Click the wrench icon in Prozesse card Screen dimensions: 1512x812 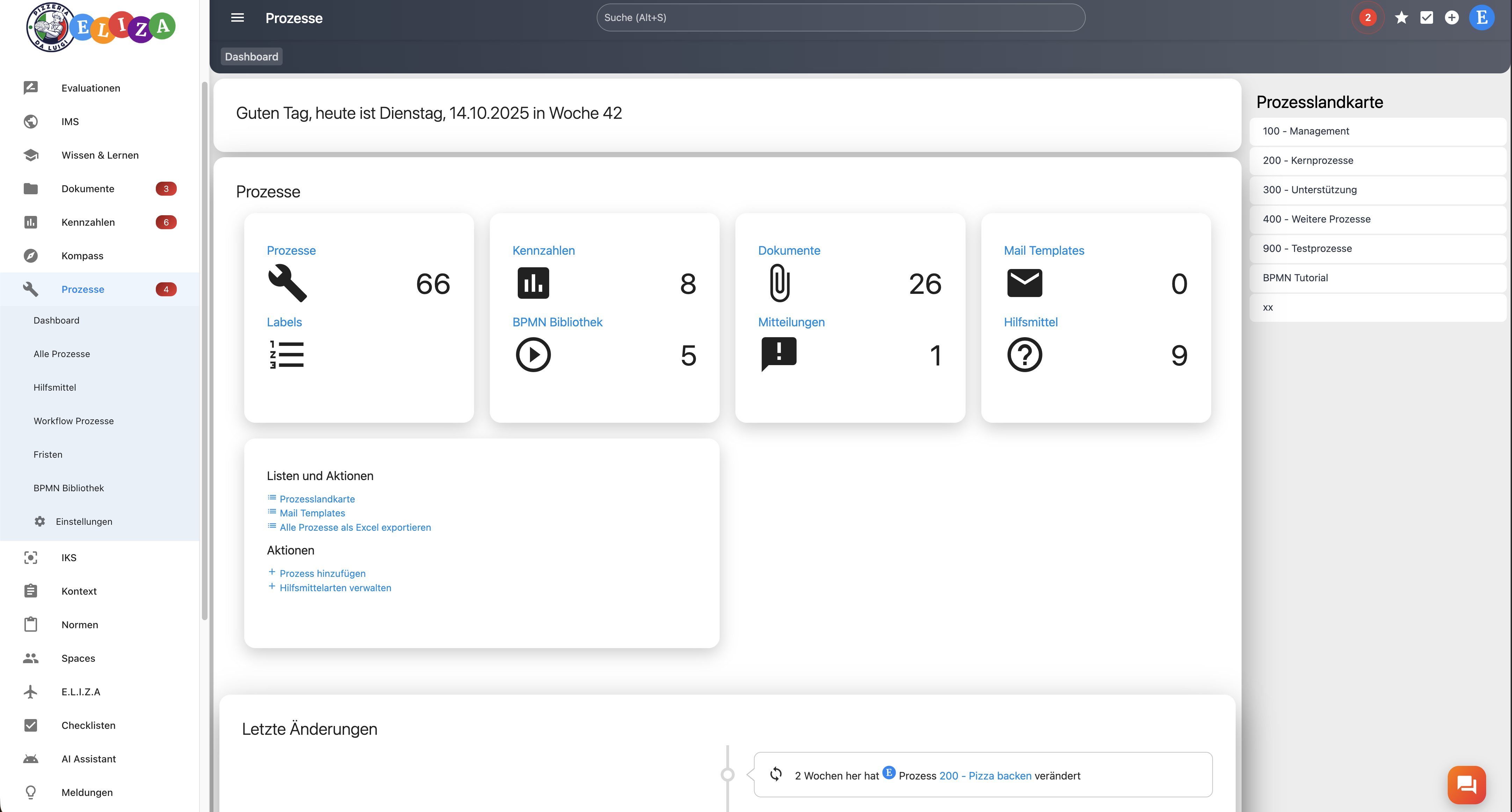coord(287,283)
